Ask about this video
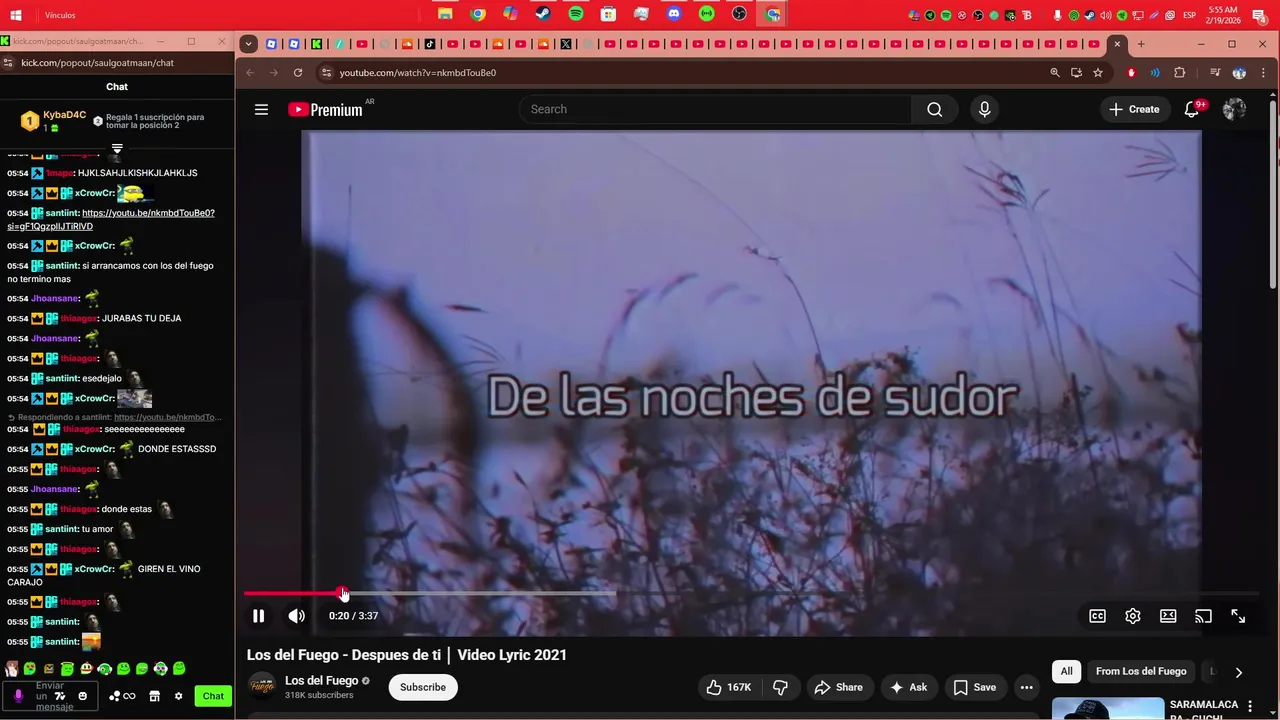The width and height of the screenshot is (1280, 720). click(x=908, y=687)
